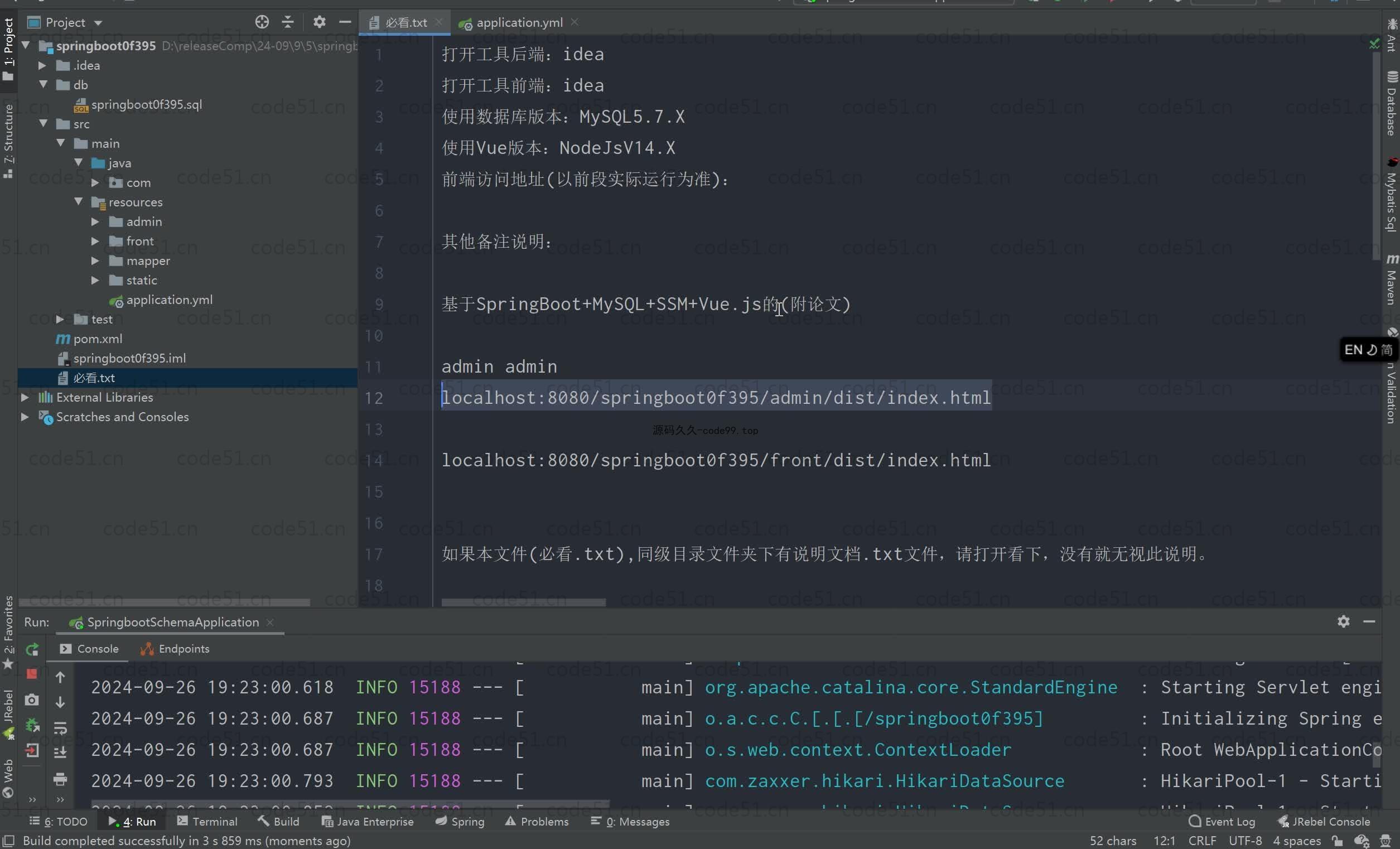
Task: Toggle soft-wrap in console
Action: (60, 727)
